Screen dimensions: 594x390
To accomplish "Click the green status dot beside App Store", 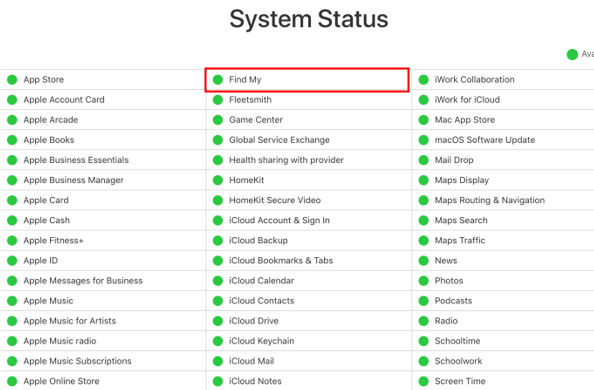I will point(12,80).
